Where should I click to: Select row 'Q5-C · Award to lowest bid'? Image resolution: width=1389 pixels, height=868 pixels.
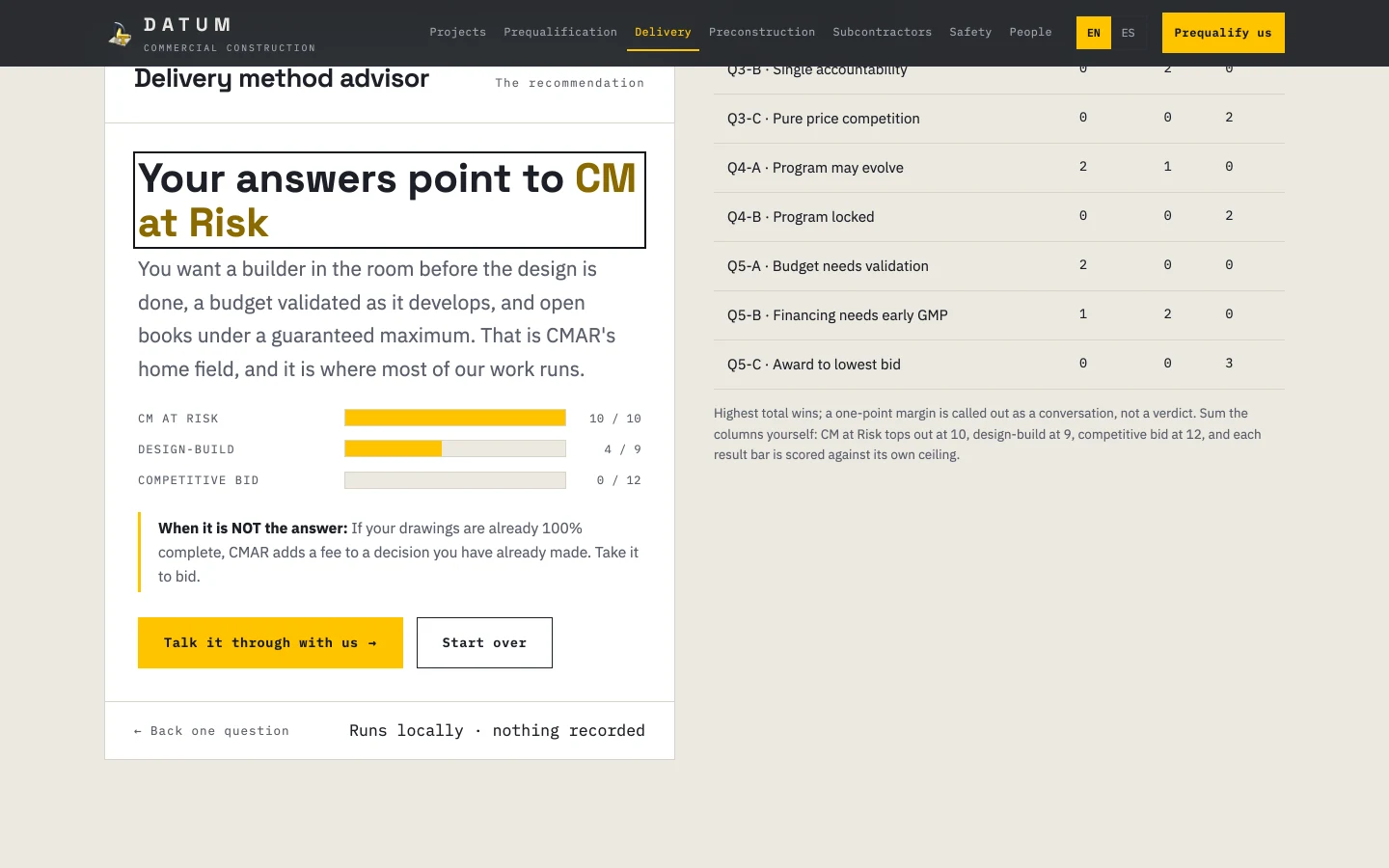pos(999,365)
